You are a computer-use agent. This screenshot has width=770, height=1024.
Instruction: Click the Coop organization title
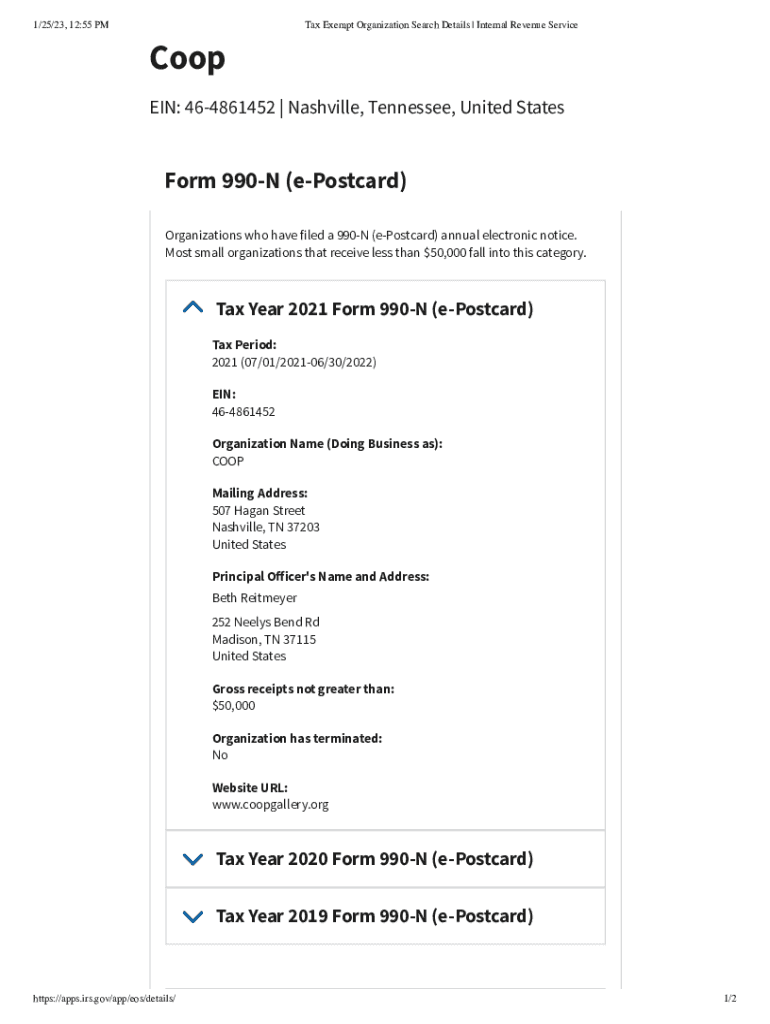click(x=187, y=59)
